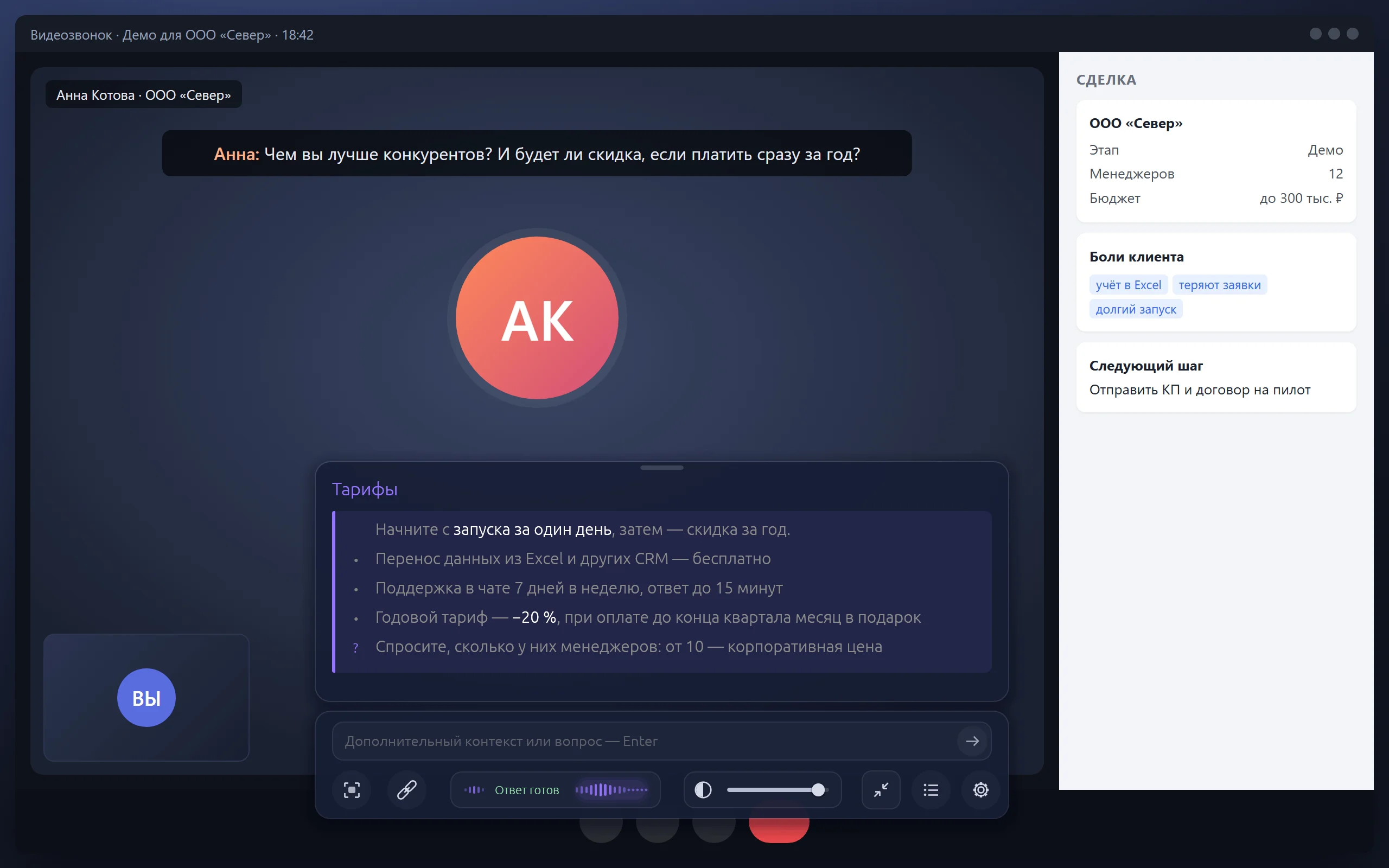
Task: Click the 'Ответ готов' status indicator
Action: pyautogui.click(x=526, y=790)
